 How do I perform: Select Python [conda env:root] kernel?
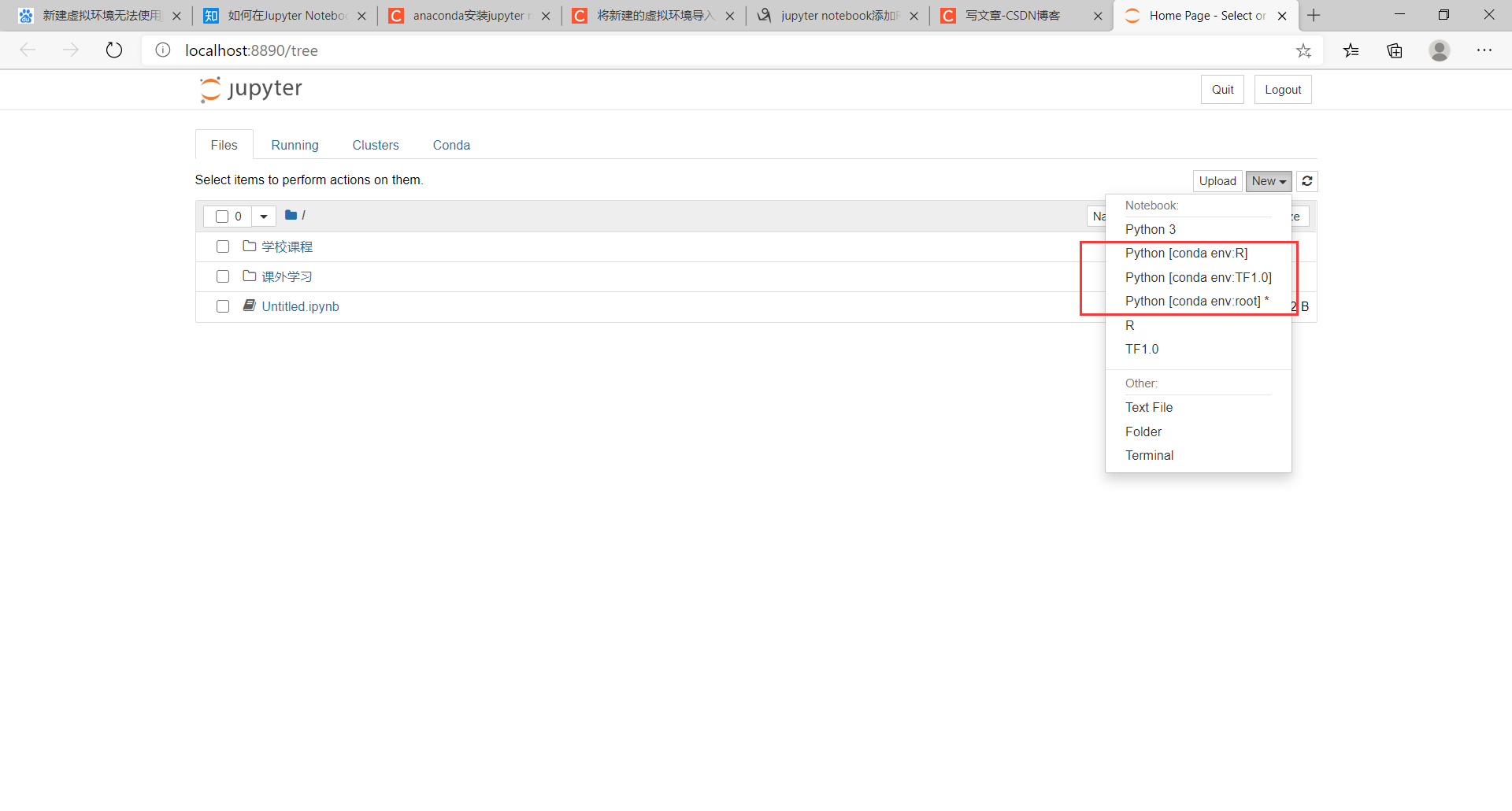[1198, 301]
